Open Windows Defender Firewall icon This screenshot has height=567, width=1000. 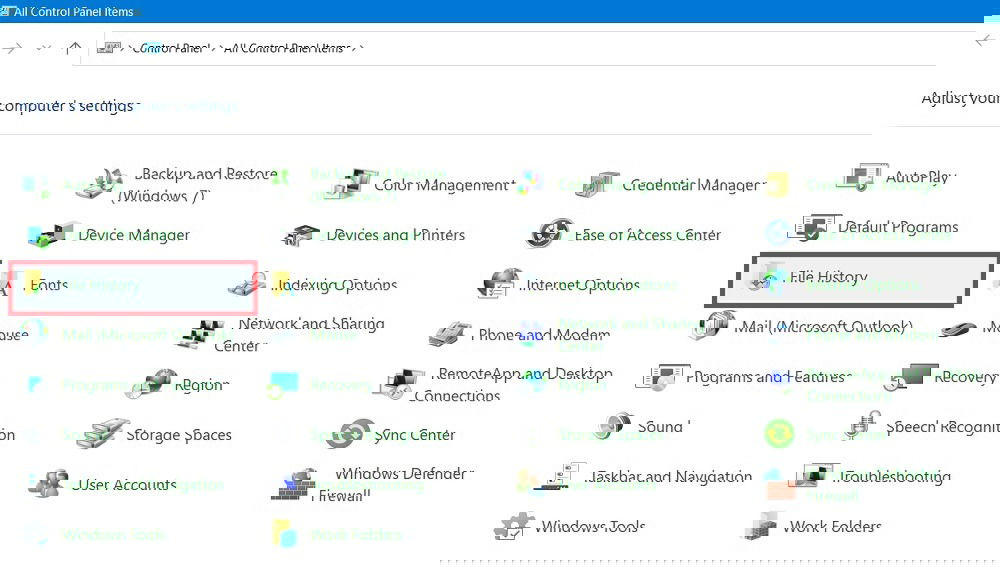[293, 485]
